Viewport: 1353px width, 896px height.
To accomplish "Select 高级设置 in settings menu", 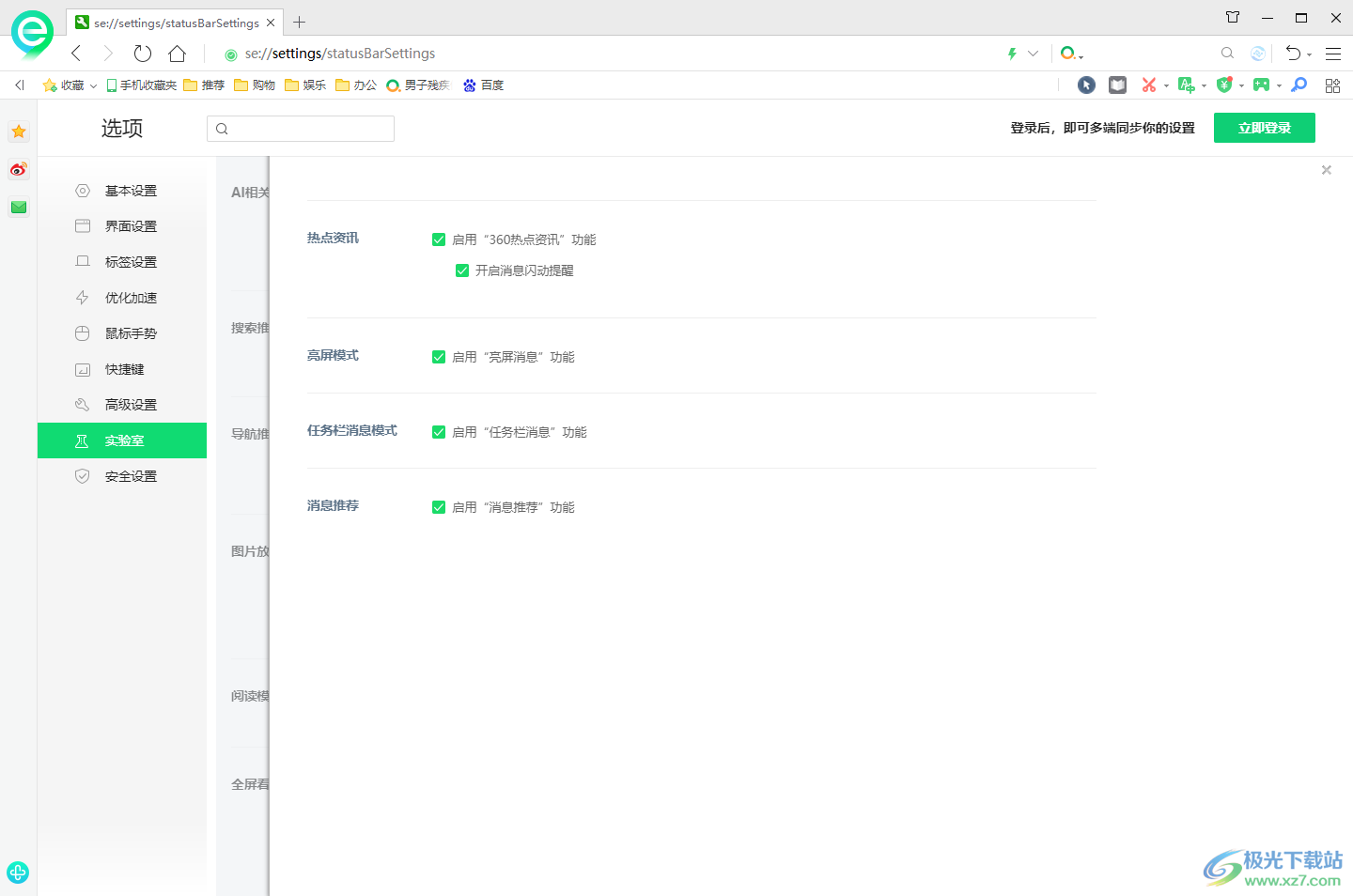I will pyautogui.click(x=122, y=405).
